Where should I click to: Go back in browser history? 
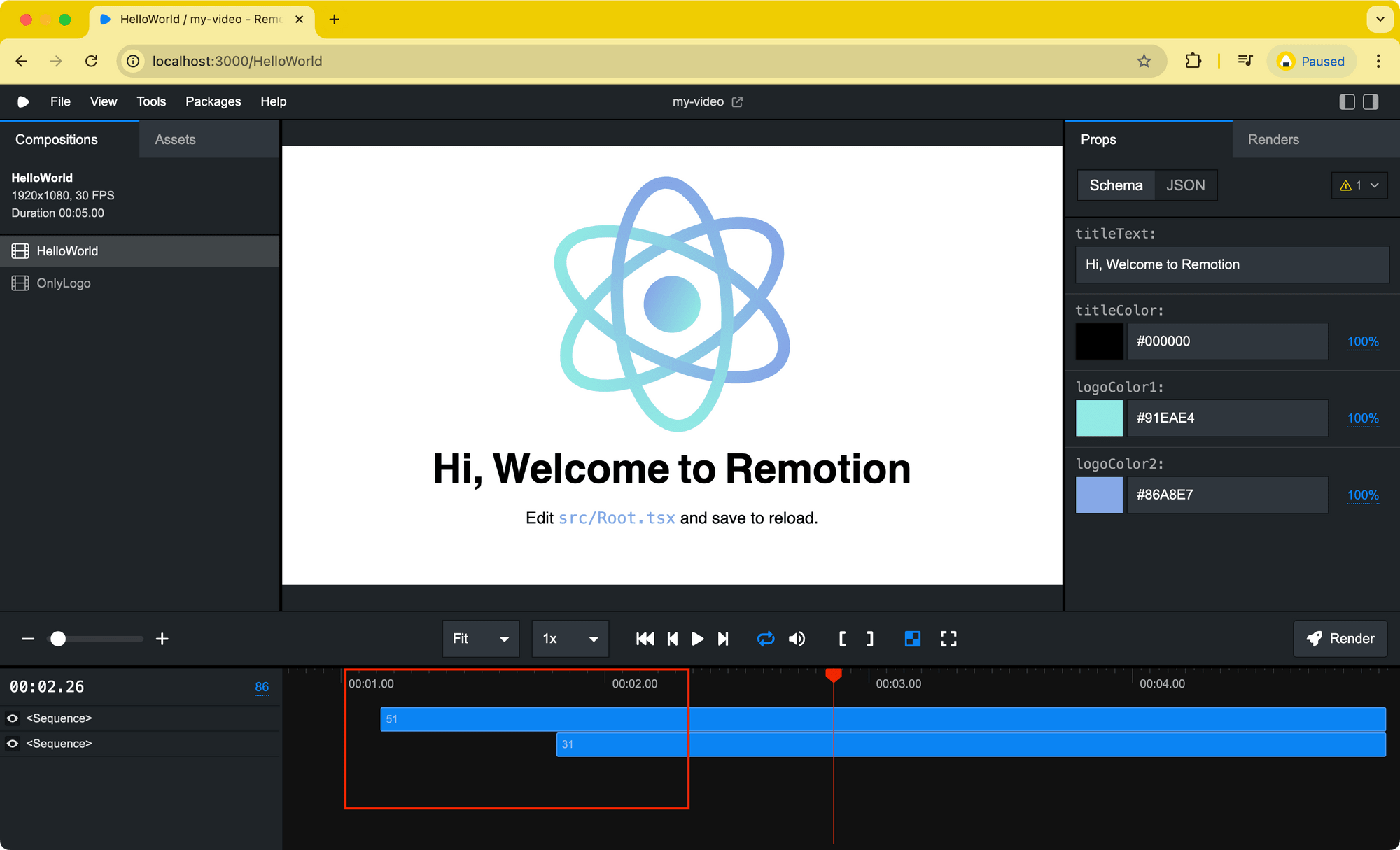[21, 61]
